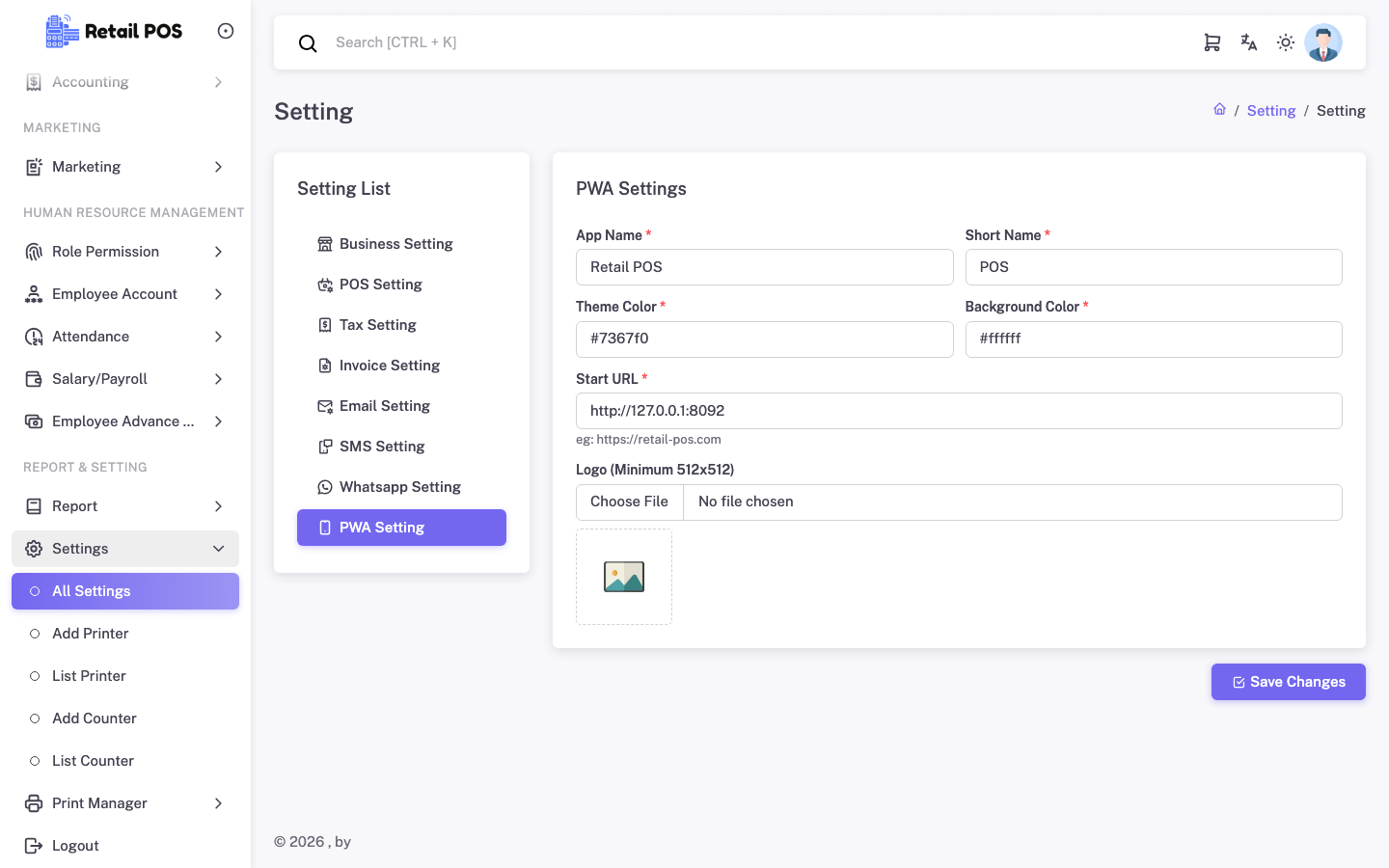Expand the Salary/Payroll chevron
Screen dimensions: 1389x868
pyautogui.click(x=219, y=379)
